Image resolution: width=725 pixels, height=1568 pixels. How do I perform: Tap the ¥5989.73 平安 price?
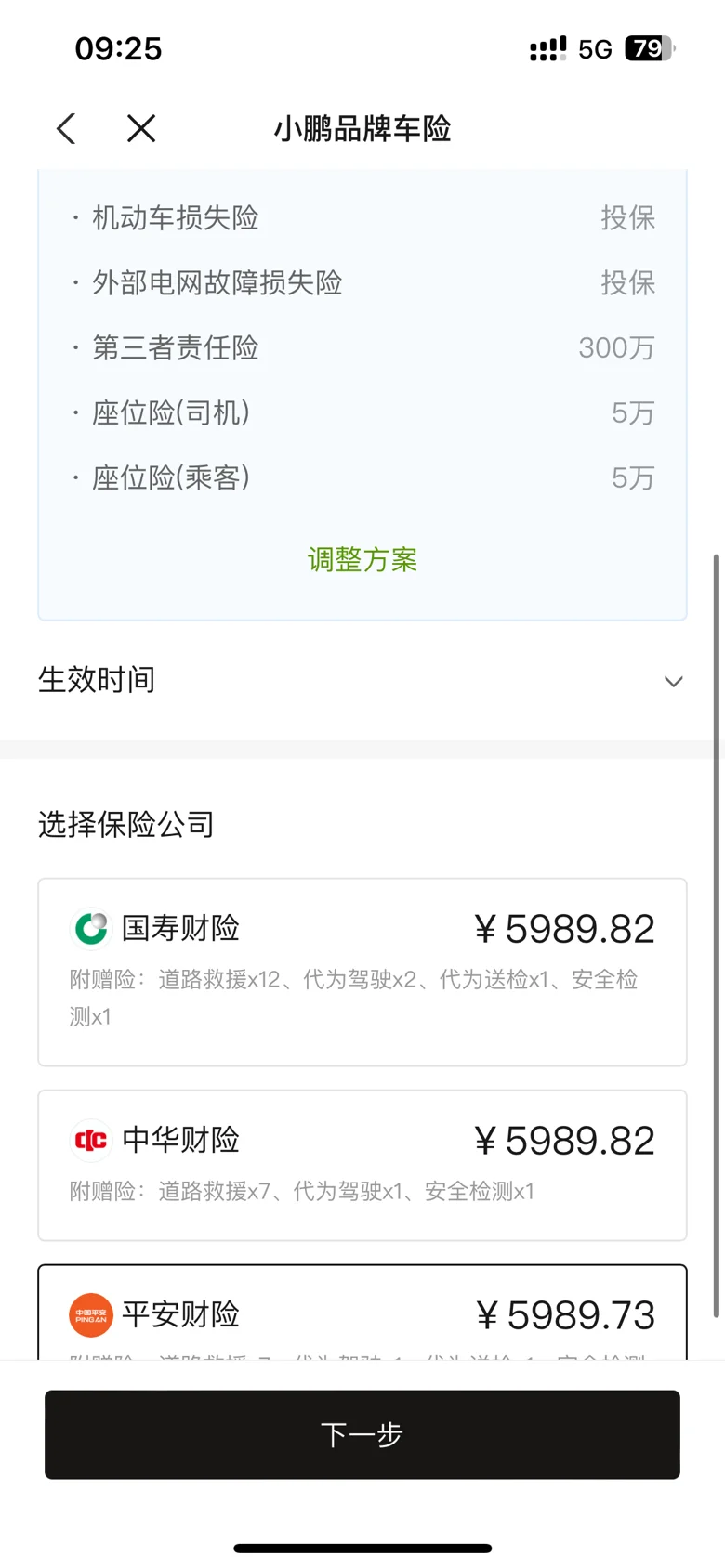coord(565,1315)
